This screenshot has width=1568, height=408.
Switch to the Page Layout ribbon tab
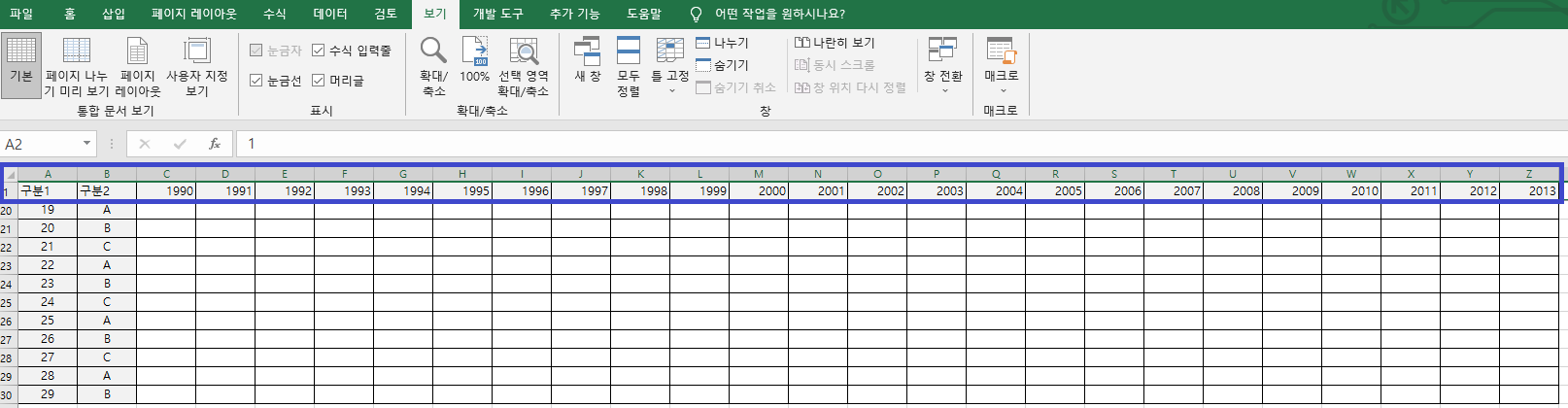(194, 14)
